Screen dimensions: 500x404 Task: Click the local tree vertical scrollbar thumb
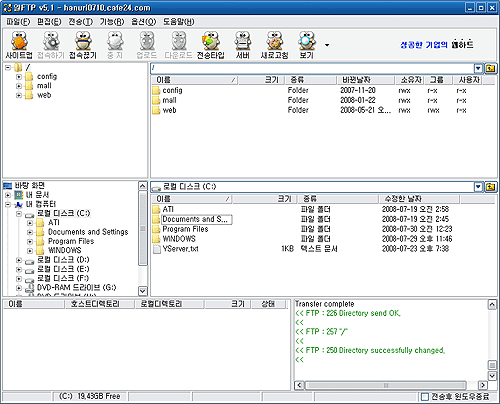point(143,229)
